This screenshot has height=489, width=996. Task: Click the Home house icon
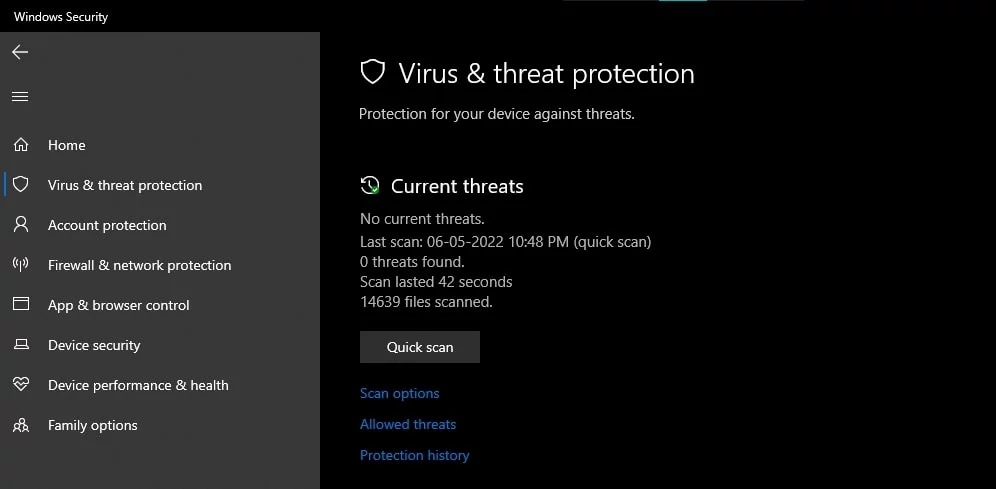[21, 145]
